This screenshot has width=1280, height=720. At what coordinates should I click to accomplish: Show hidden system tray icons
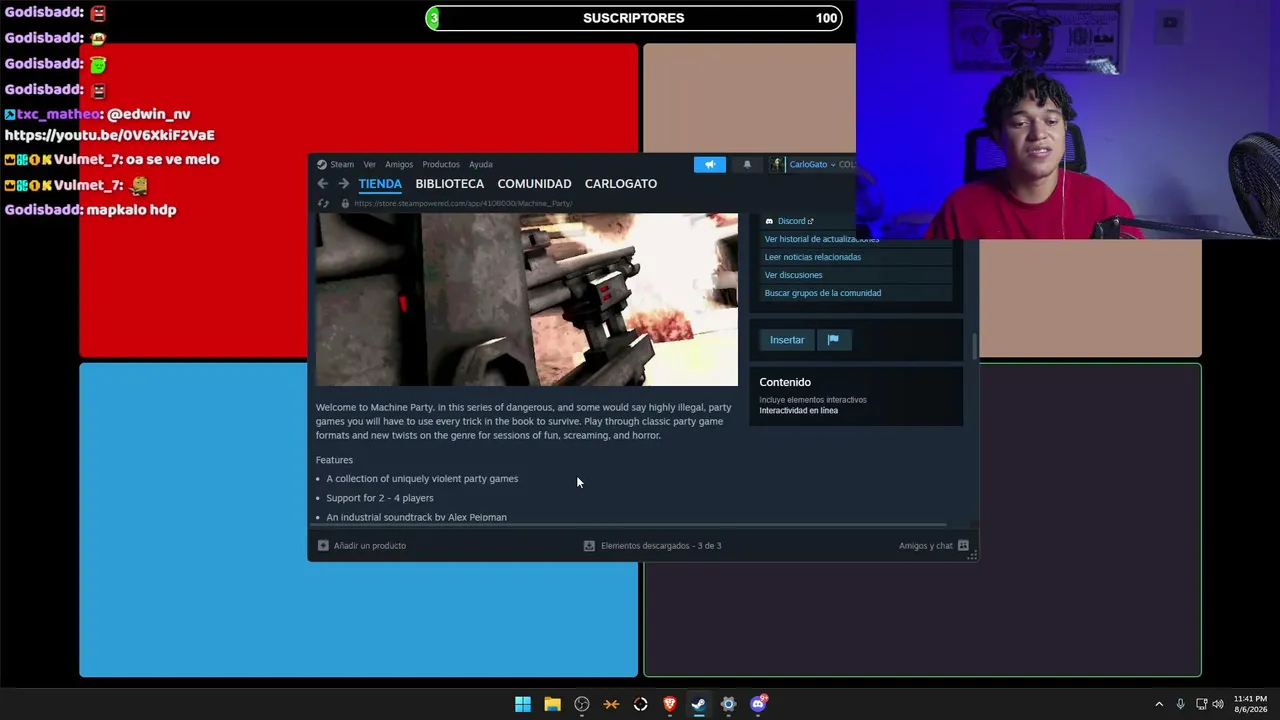pos(1159,704)
